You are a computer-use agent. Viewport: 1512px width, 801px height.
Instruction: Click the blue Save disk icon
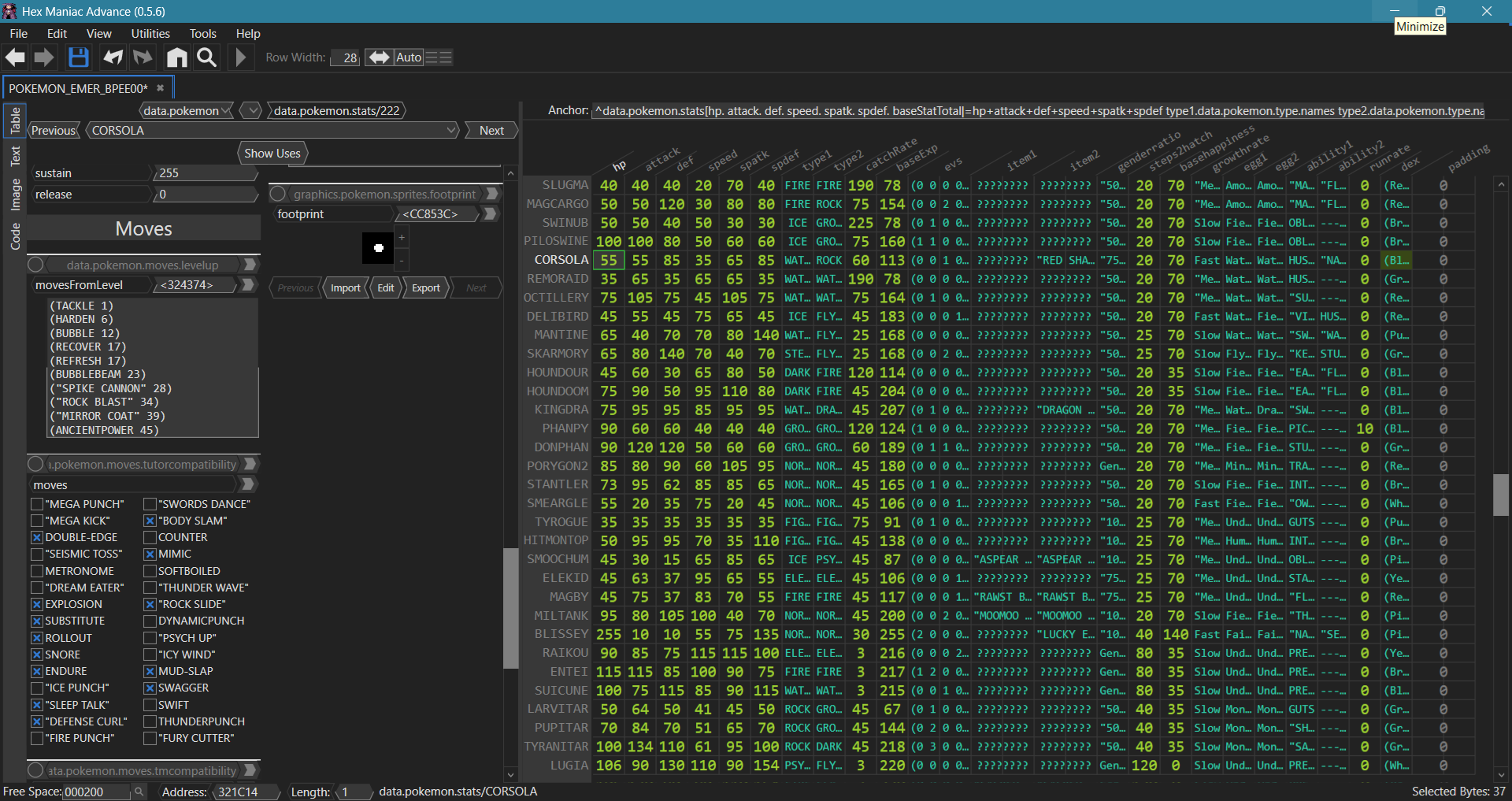pos(78,57)
